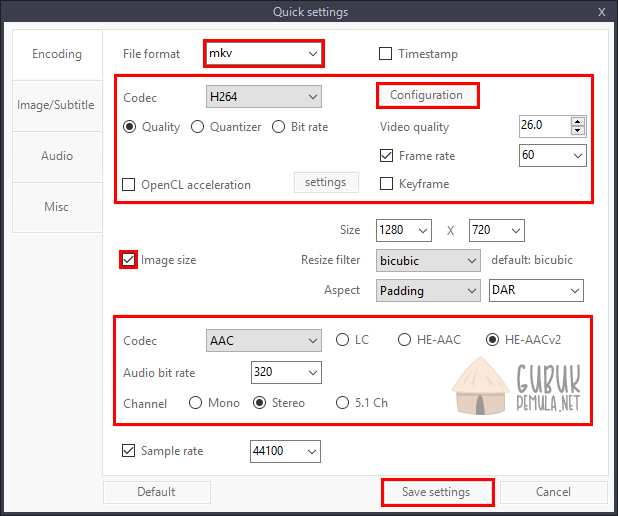Enable OpenCL acceleration checkbox
The image size is (618, 516).
(x=128, y=184)
